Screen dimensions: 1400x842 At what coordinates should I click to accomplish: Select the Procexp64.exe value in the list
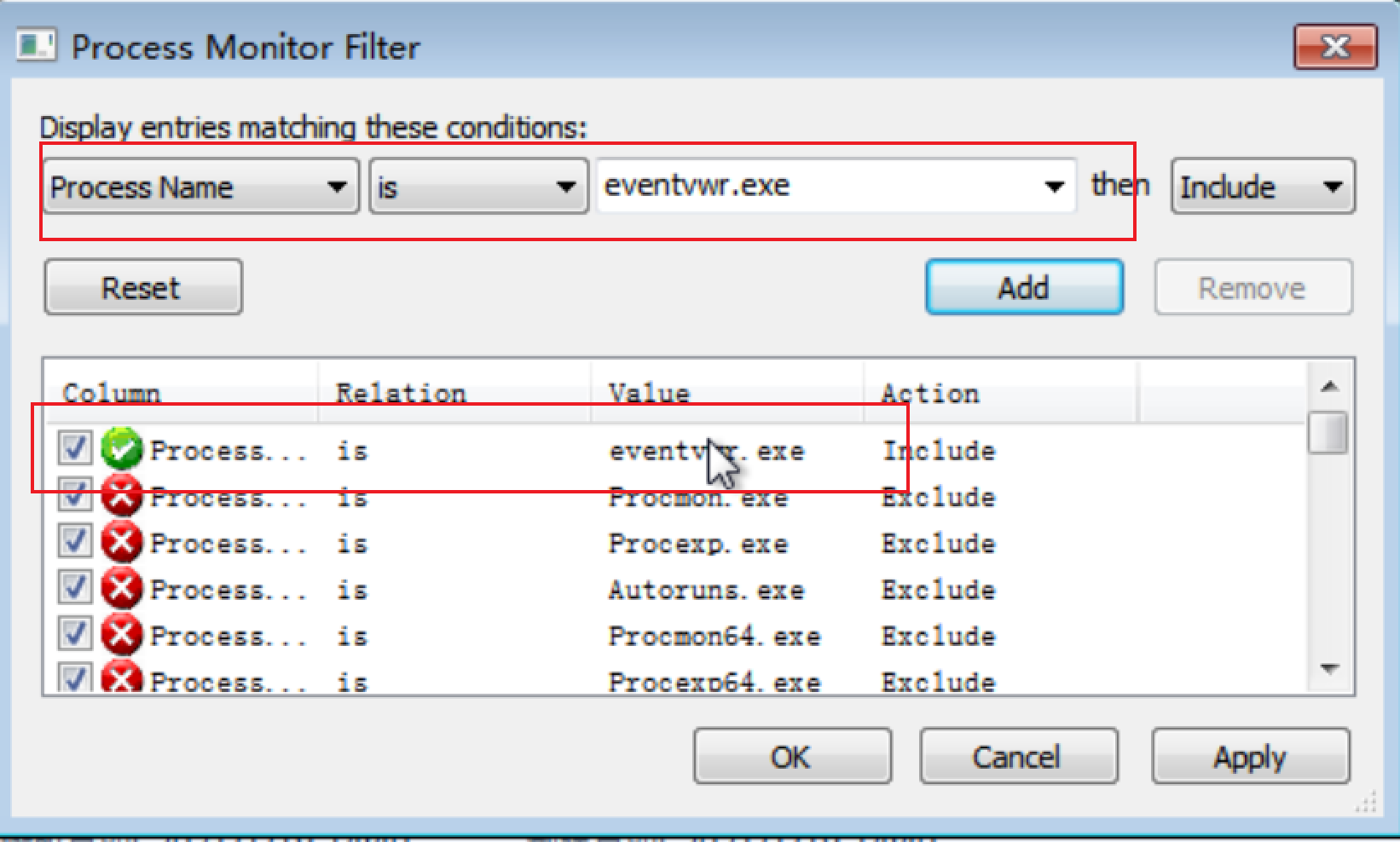pyautogui.click(x=714, y=681)
